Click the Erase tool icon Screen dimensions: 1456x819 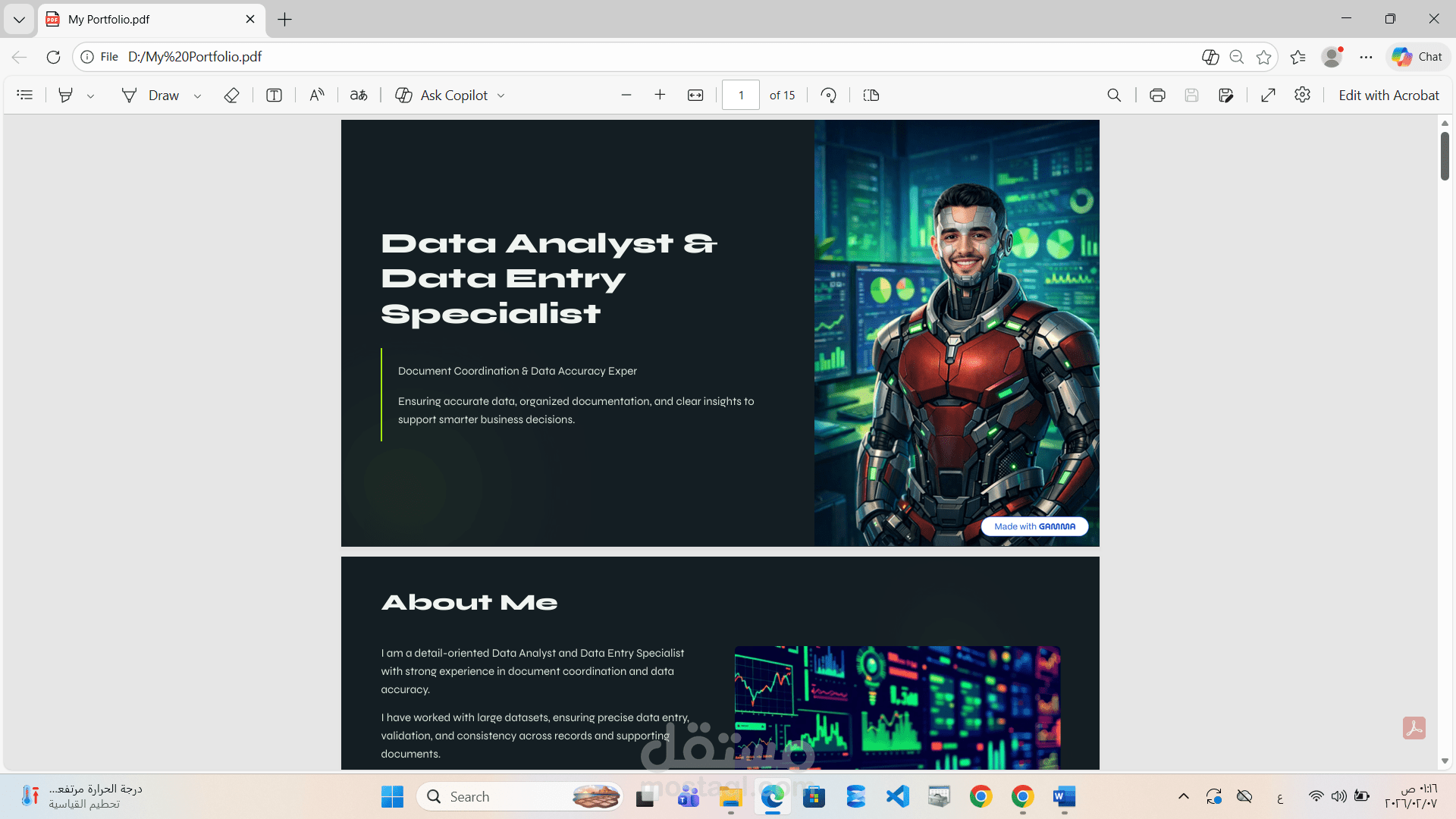(x=231, y=96)
